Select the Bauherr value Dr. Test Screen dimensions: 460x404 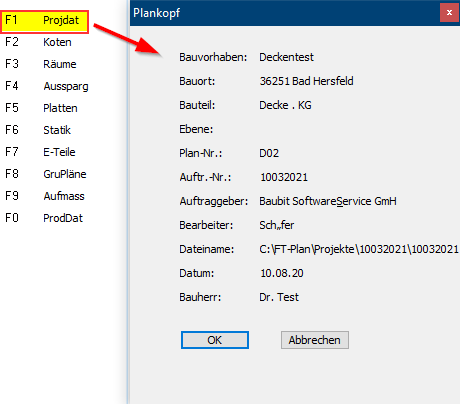pos(279,297)
